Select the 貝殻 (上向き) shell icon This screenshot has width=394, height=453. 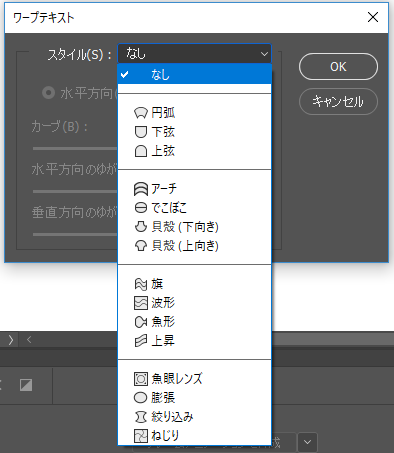[x=141, y=246]
